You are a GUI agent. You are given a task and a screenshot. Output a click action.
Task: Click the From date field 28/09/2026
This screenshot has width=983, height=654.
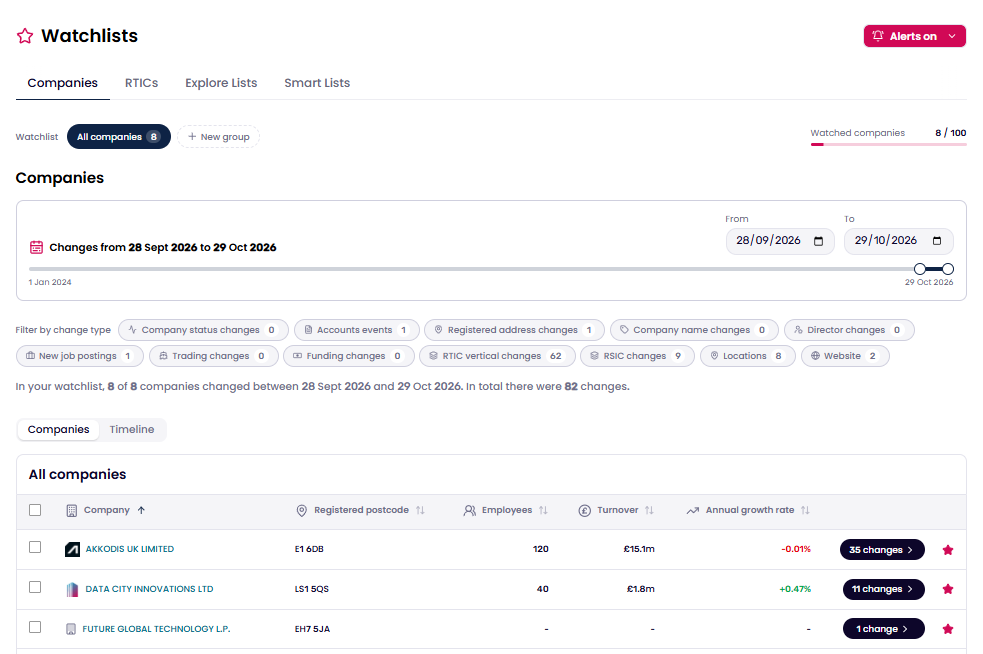pyautogui.click(x=780, y=241)
